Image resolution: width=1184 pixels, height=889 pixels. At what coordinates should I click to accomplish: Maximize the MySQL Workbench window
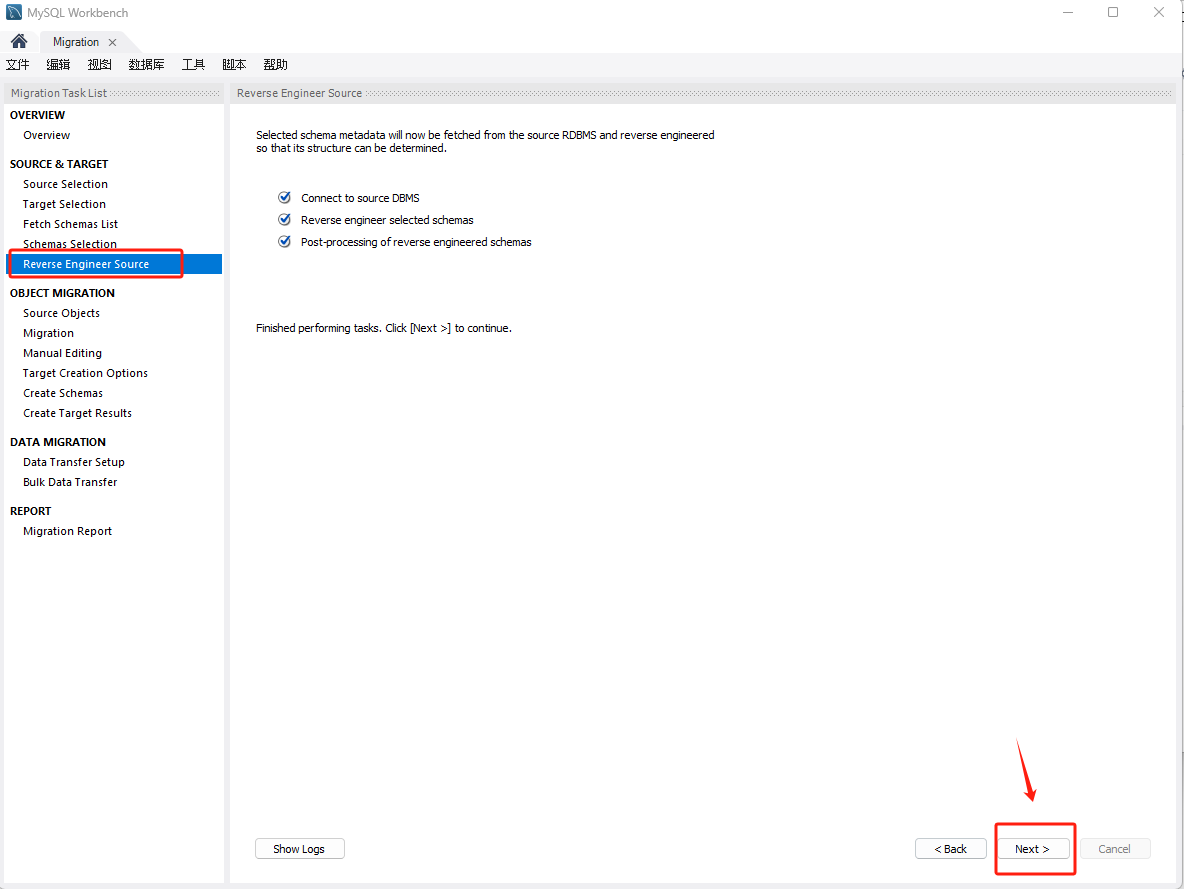[x=1113, y=12]
